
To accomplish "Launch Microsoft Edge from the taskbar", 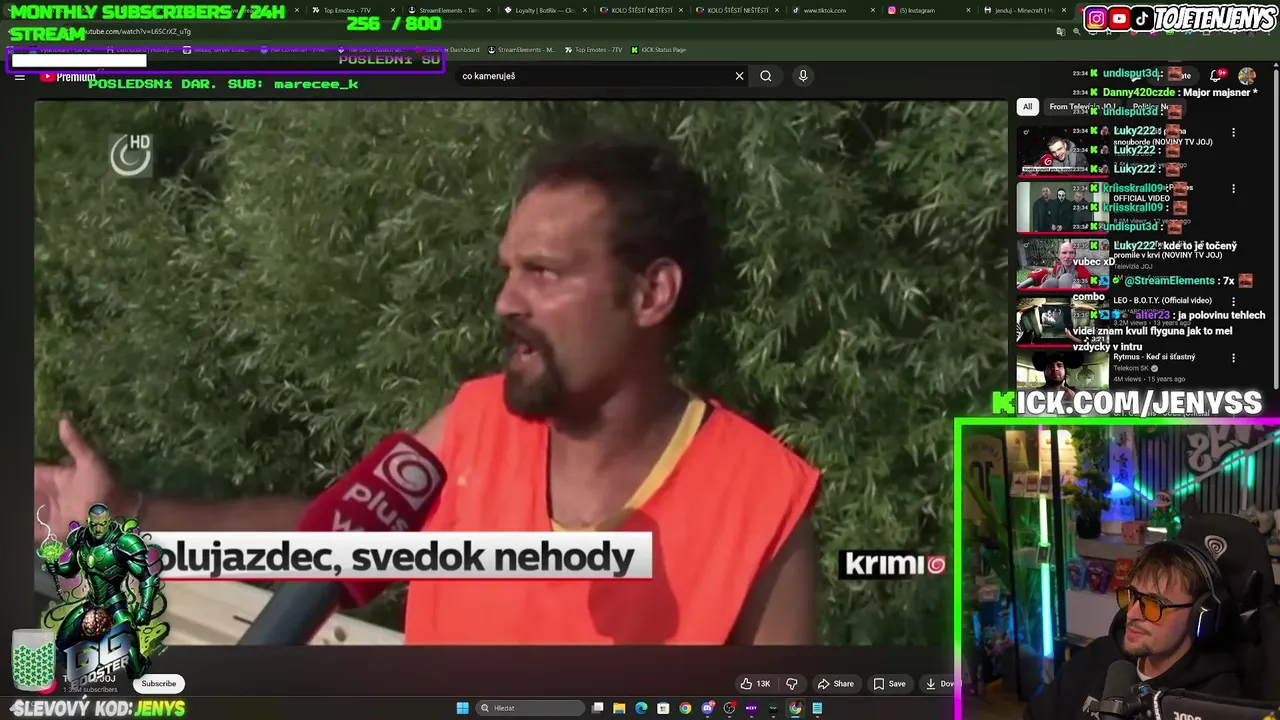I will (x=641, y=708).
